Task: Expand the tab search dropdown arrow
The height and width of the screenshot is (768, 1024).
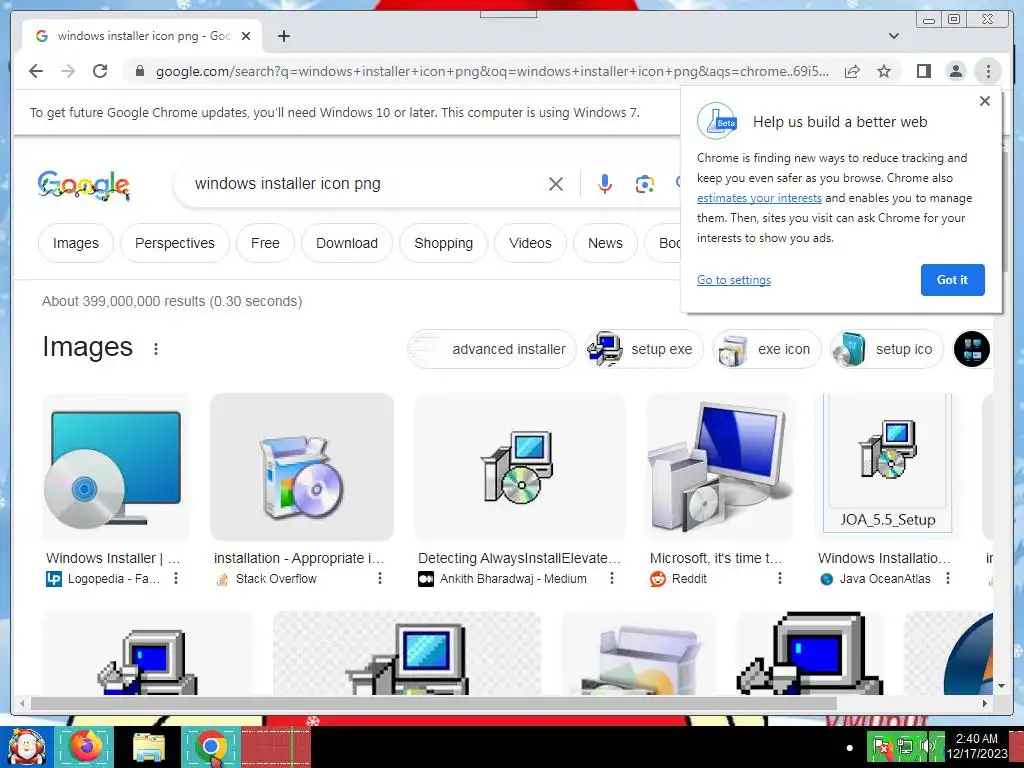Action: (x=893, y=36)
